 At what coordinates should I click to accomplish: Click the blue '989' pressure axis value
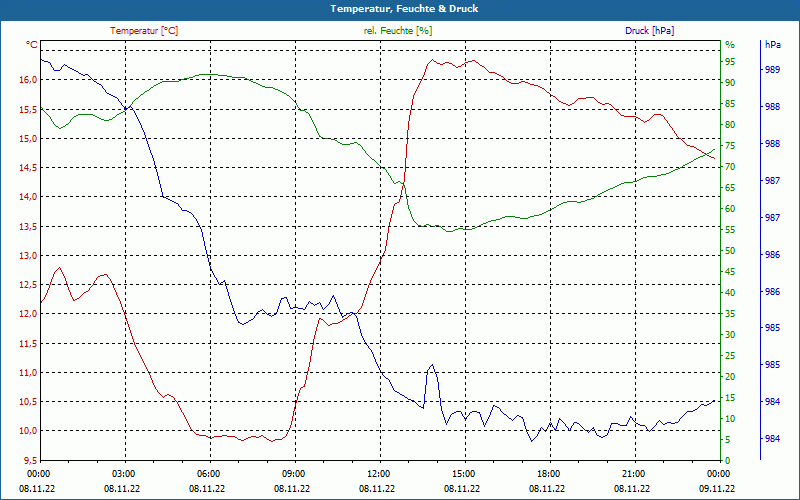772,69
